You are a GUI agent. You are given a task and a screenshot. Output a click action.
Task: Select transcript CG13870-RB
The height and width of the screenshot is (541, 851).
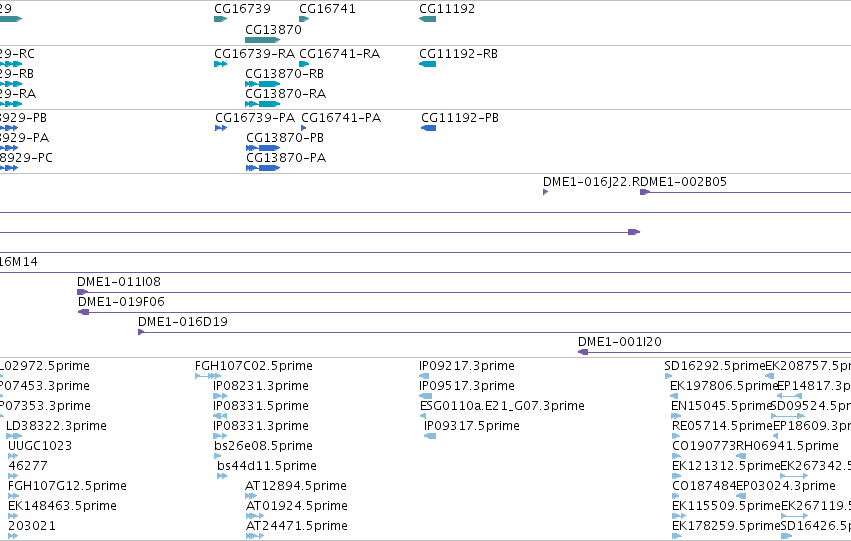pyautogui.click(x=284, y=74)
